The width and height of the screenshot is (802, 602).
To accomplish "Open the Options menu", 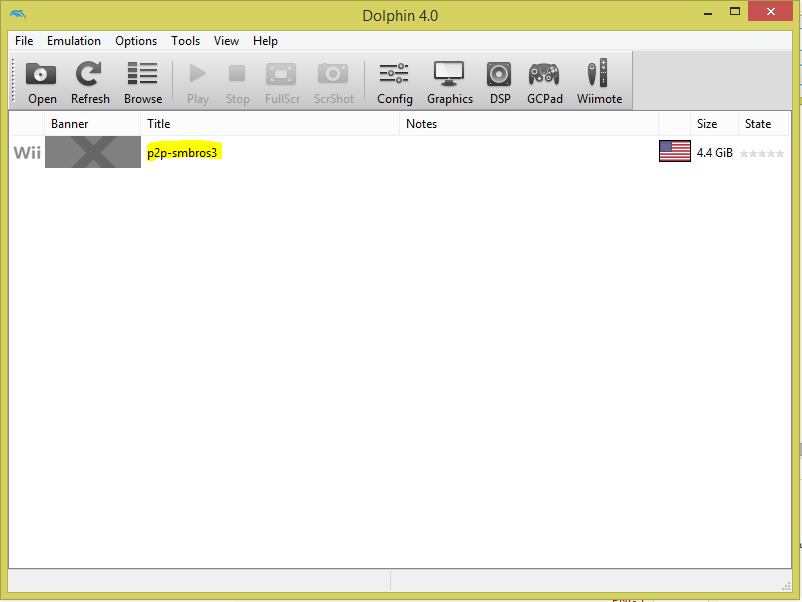I will (x=136, y=41).
